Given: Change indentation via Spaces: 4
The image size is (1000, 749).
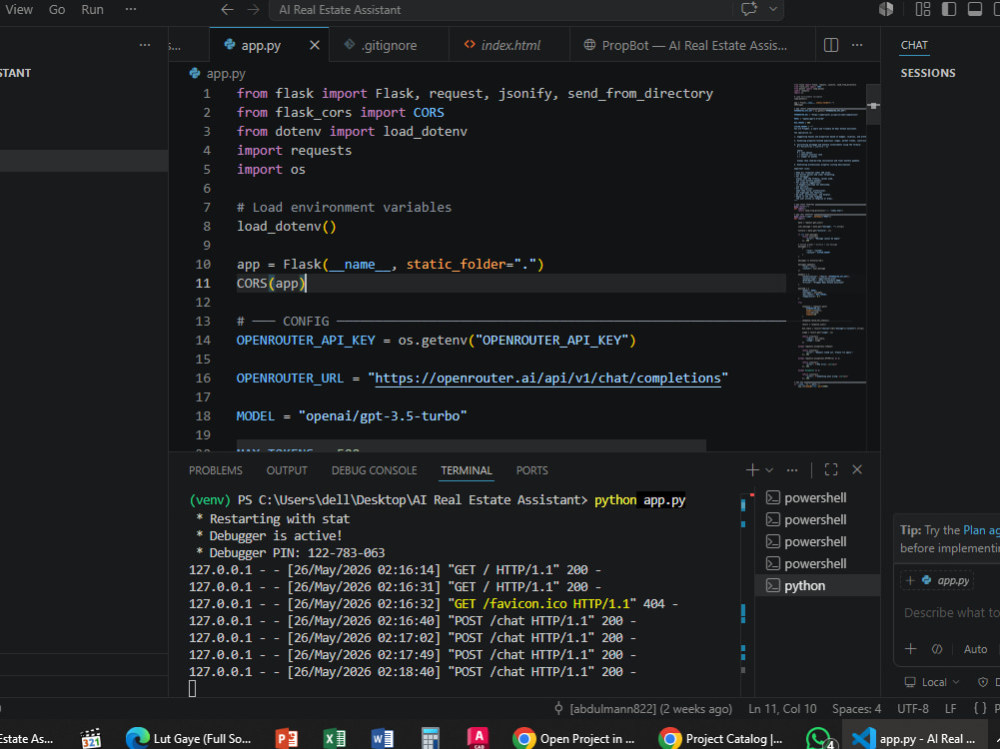Looking at the screenshot, I should 857,709.
